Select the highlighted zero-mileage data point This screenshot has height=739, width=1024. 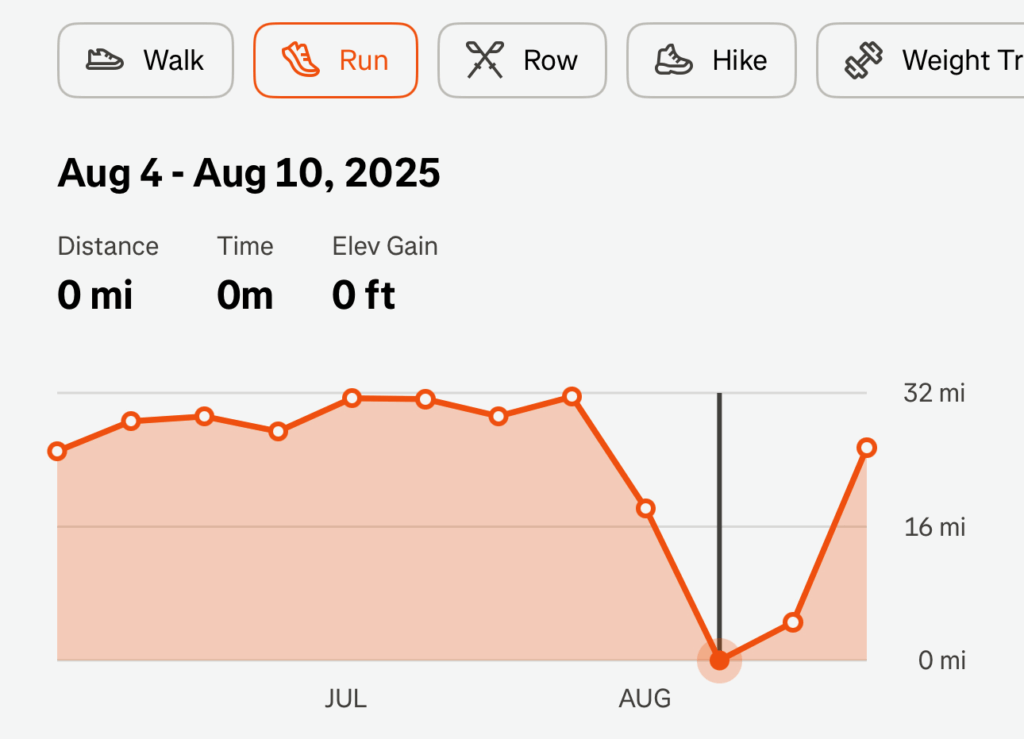point(720,659)
